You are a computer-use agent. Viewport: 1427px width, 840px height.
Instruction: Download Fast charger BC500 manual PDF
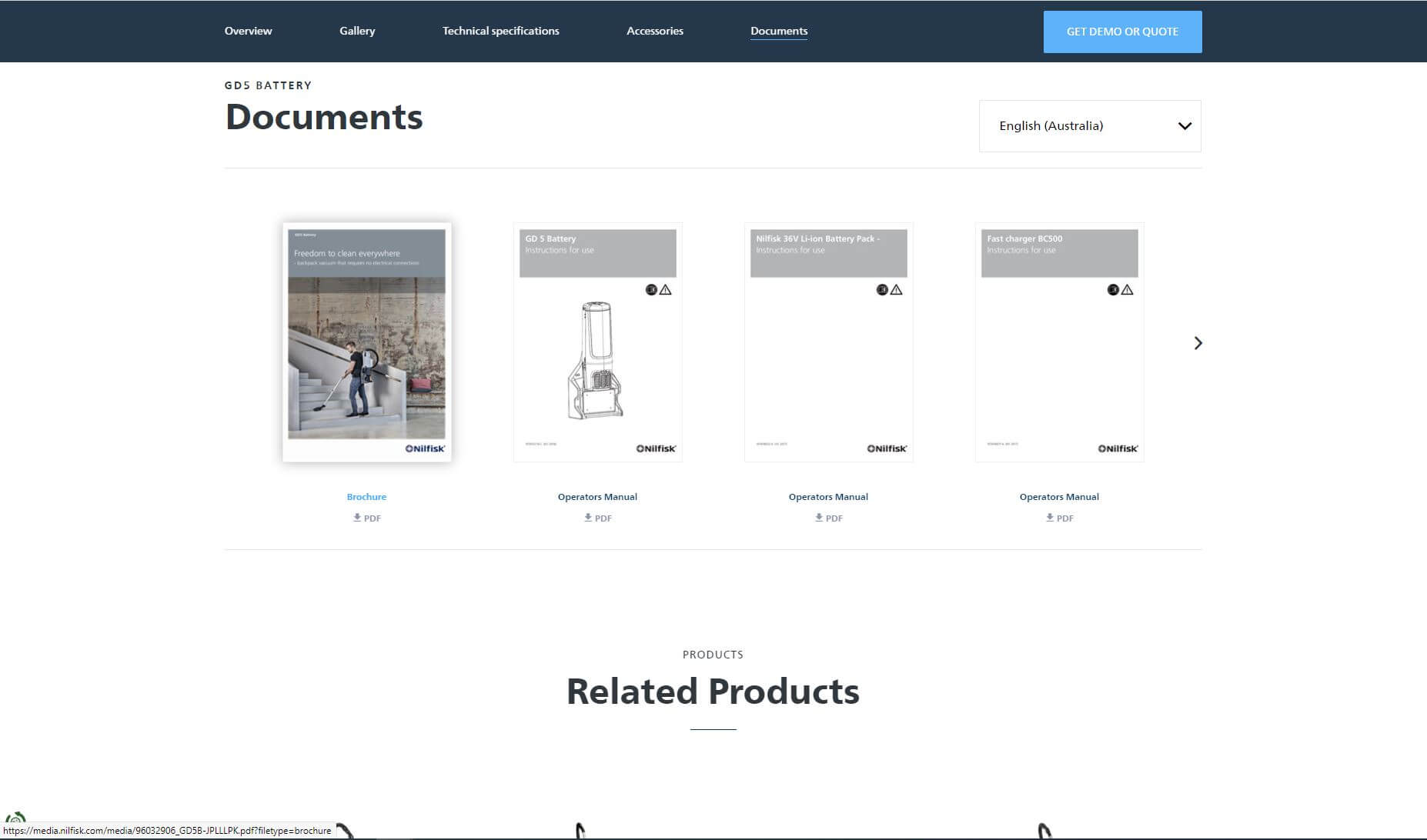[1059, 518]
